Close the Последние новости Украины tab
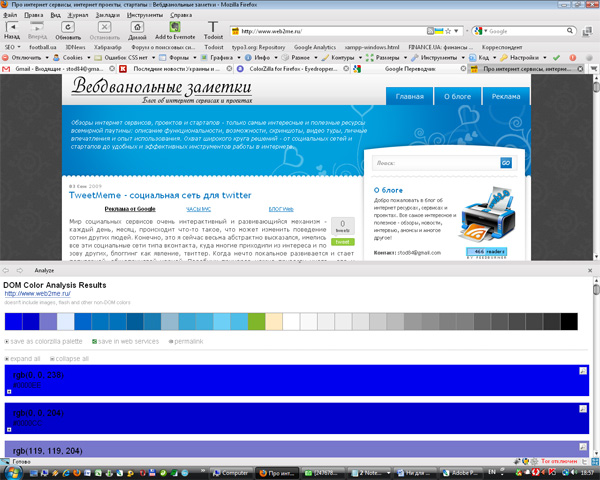The image size is (600, 480). point(229,69)
